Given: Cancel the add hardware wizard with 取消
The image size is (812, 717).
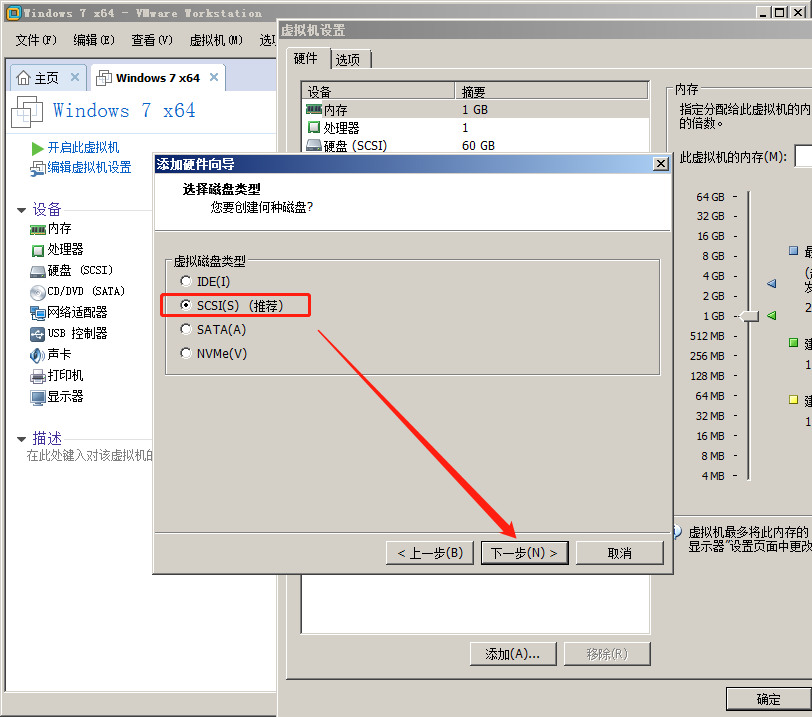Looking at the screenshot, I should [x=619, y=553].
